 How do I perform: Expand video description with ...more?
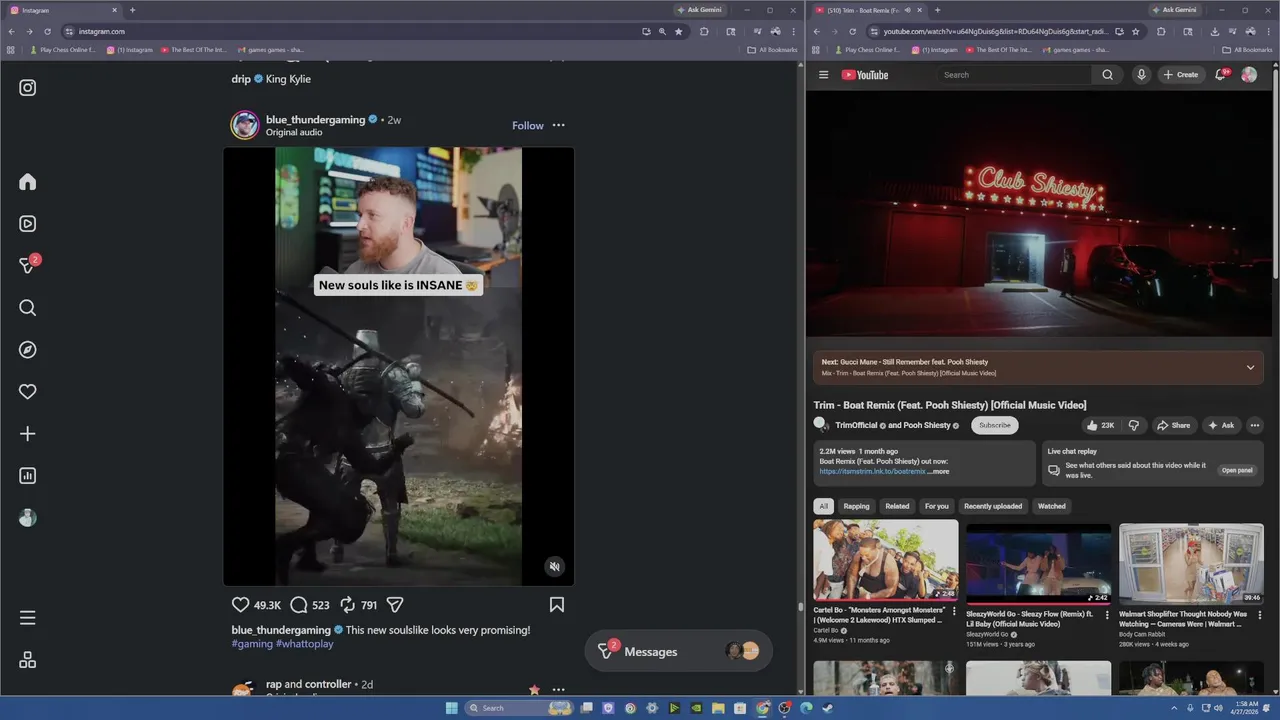point(938,471)
